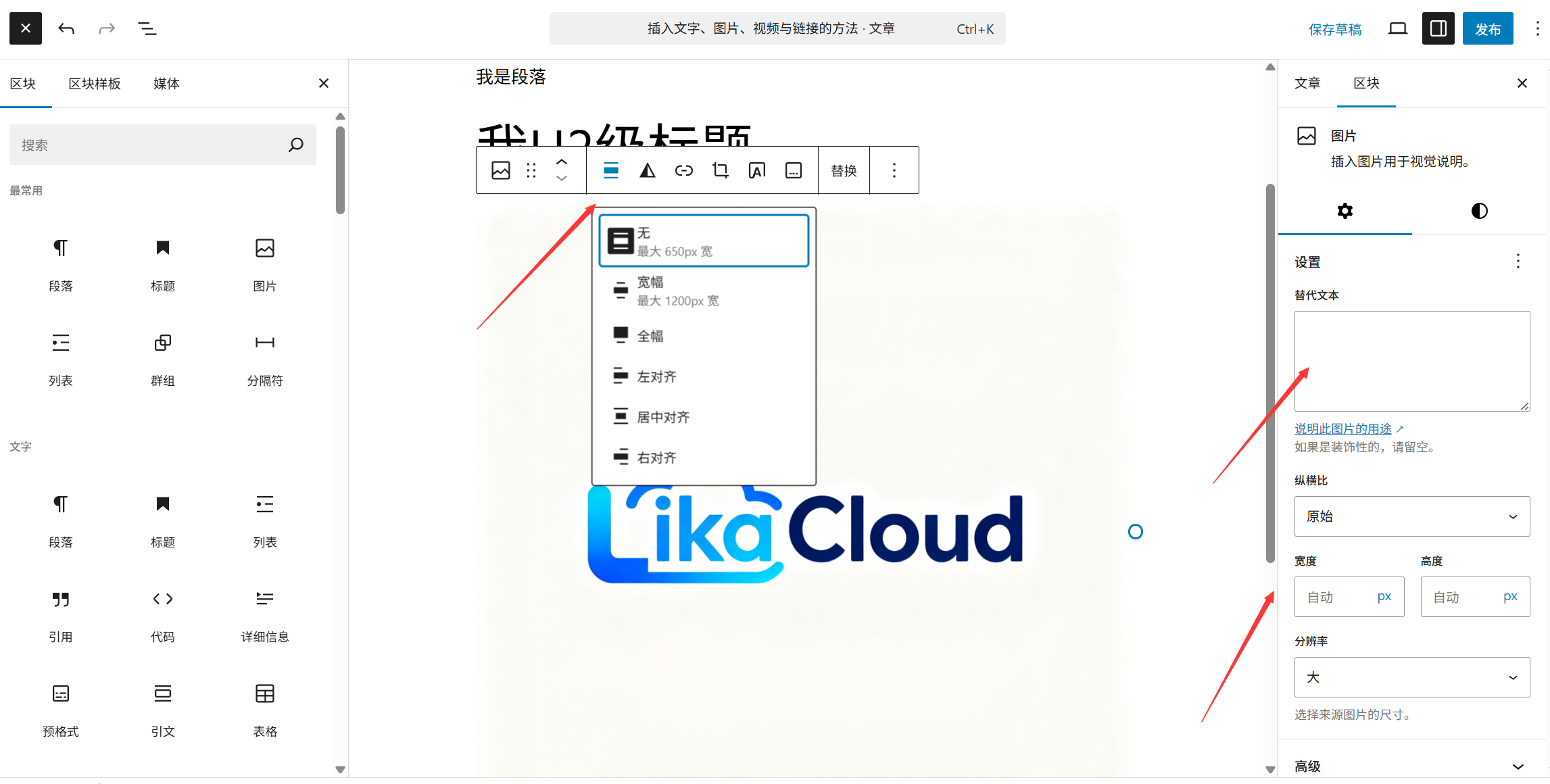1550x784 pixels.
Task: Insert 段落 block from 最常用
Action: 61,265
